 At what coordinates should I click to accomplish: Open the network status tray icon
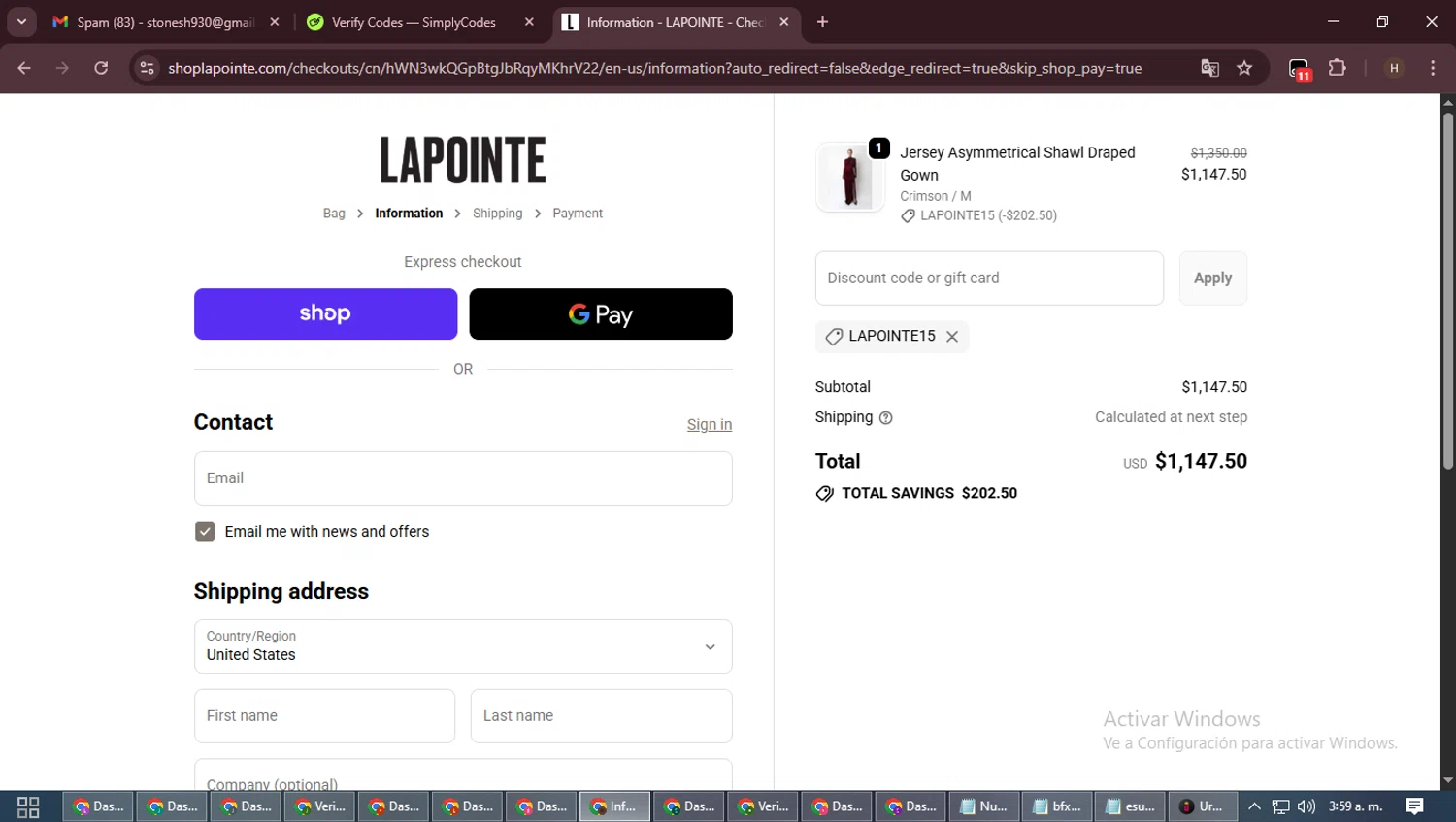[x=1281, y=806]
